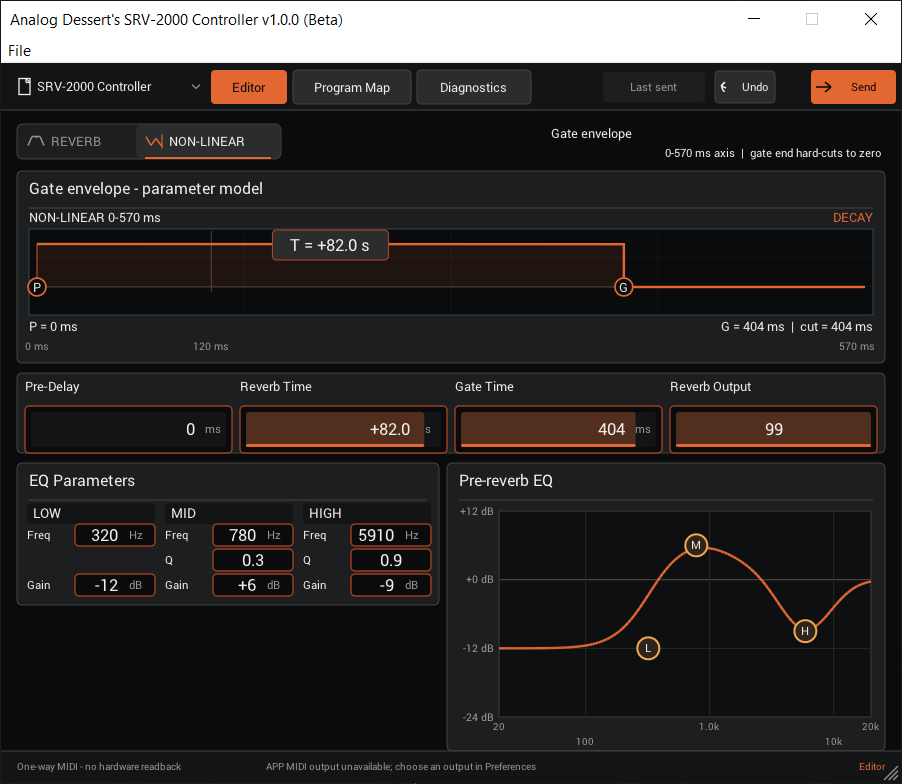This screenshot has width=902, height=784.
Task: Click the Last sent button
Action: pos(653,87)
